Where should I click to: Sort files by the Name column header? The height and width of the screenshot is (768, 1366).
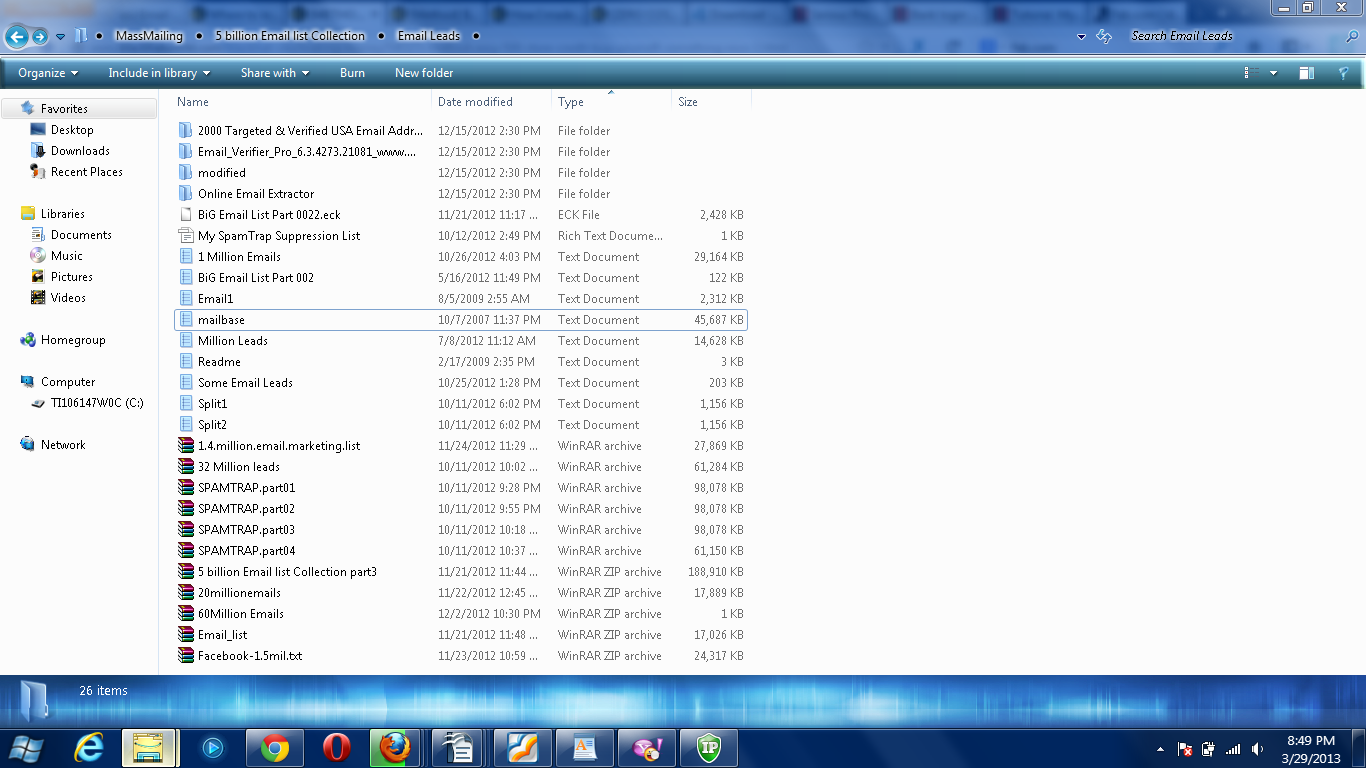(303, 102)
